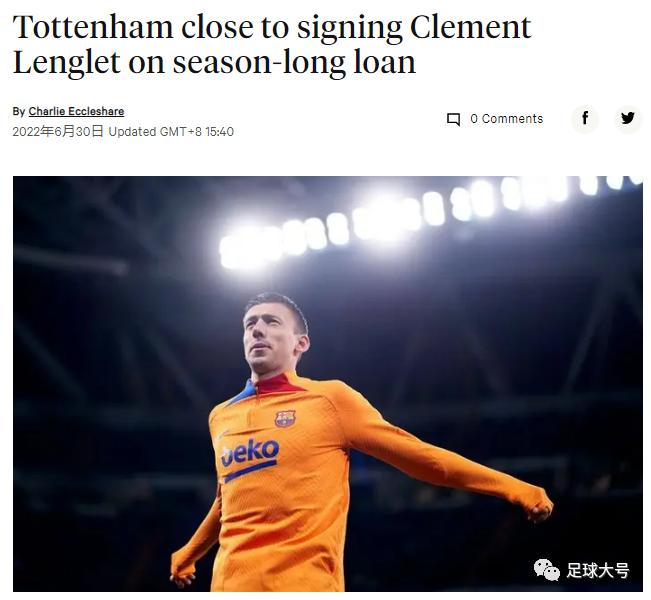Viewport: 651px width, 600px height.
Task: Select the publication date 2022年6月30日
Action: [58, 132]
